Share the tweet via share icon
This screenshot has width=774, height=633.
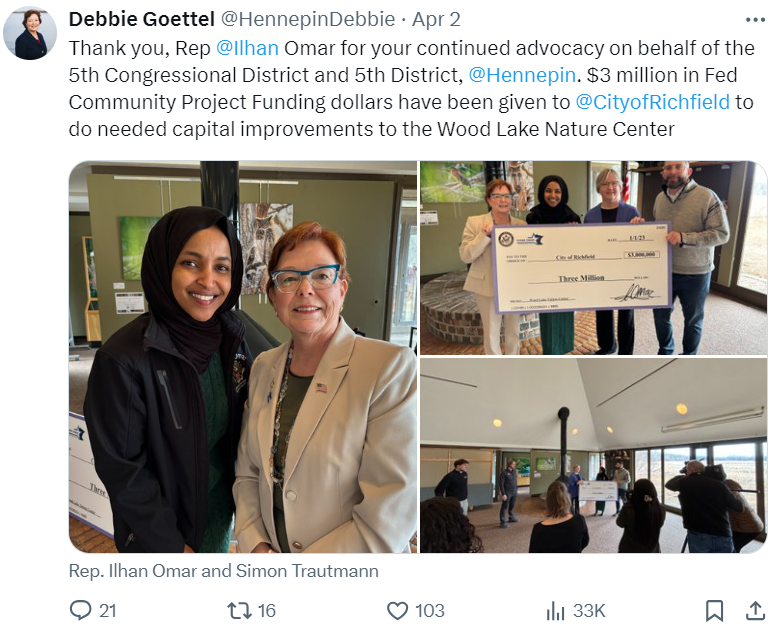(x=755, y=610)
